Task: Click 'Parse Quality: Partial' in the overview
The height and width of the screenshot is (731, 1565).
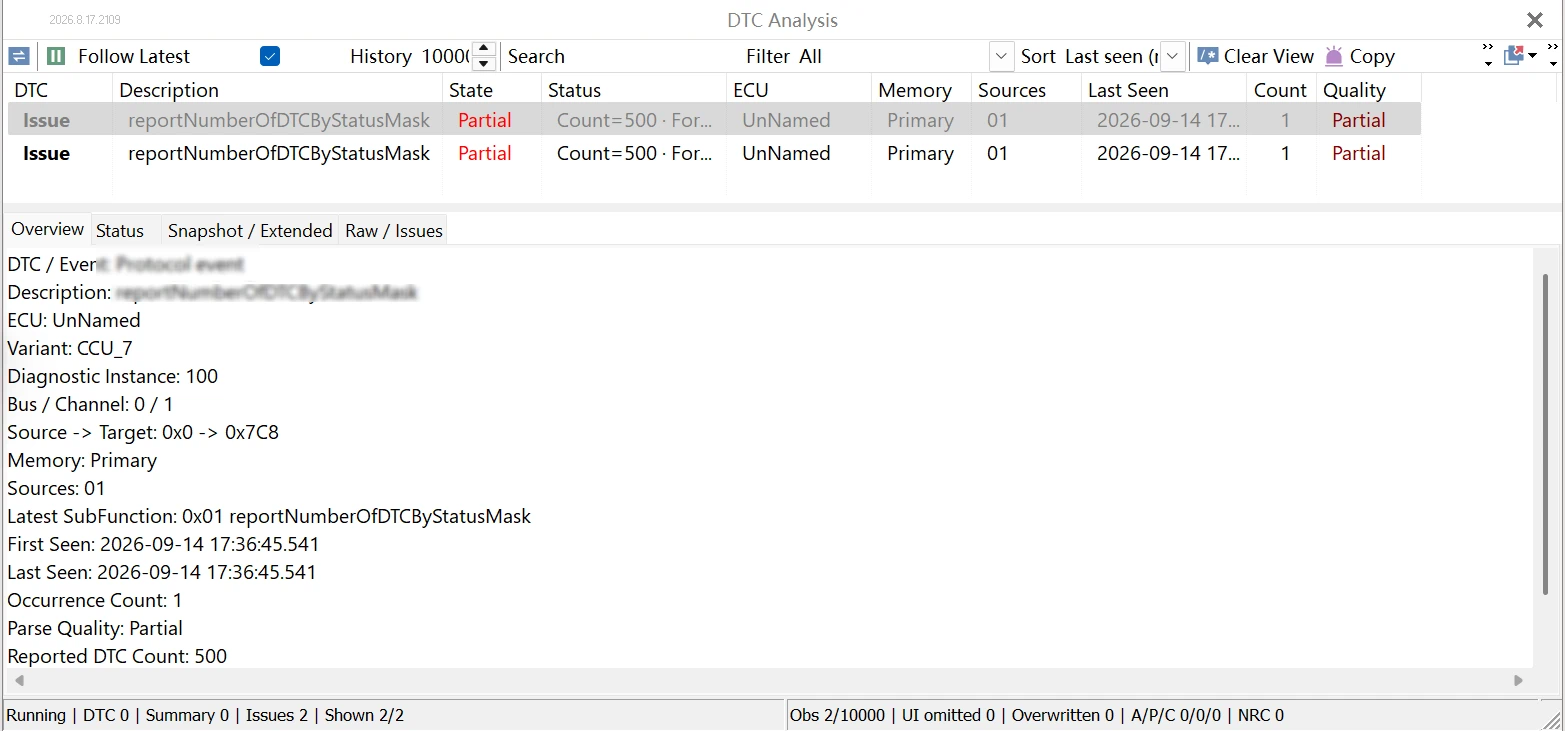Action: click(95, 628)
